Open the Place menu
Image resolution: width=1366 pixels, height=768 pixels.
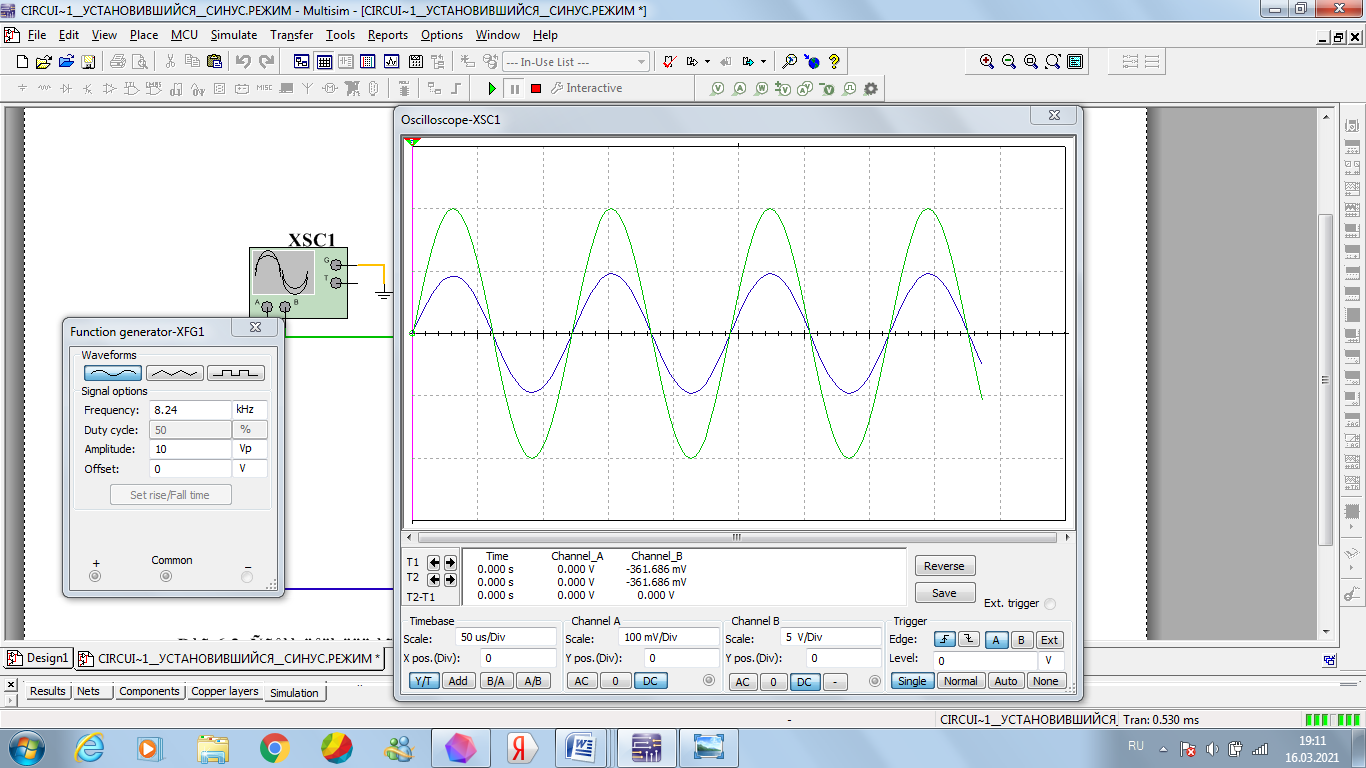144,34
